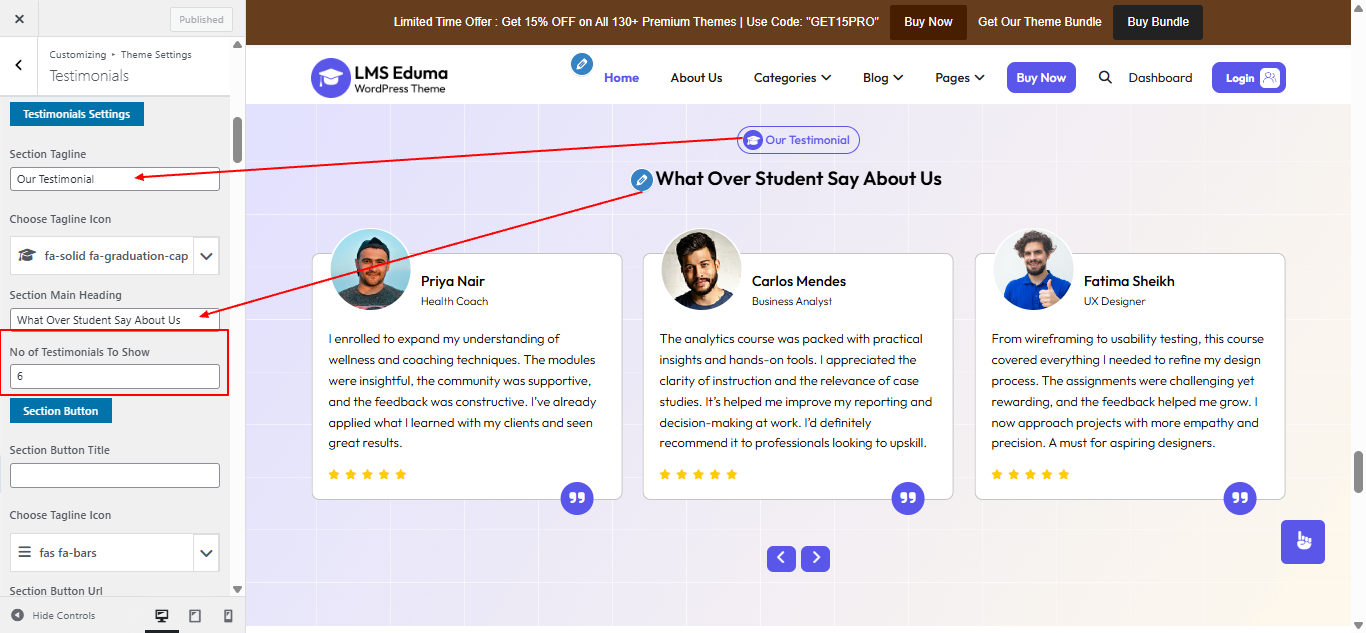Click the search magnifier icon in navbar

coord(1105,78)
